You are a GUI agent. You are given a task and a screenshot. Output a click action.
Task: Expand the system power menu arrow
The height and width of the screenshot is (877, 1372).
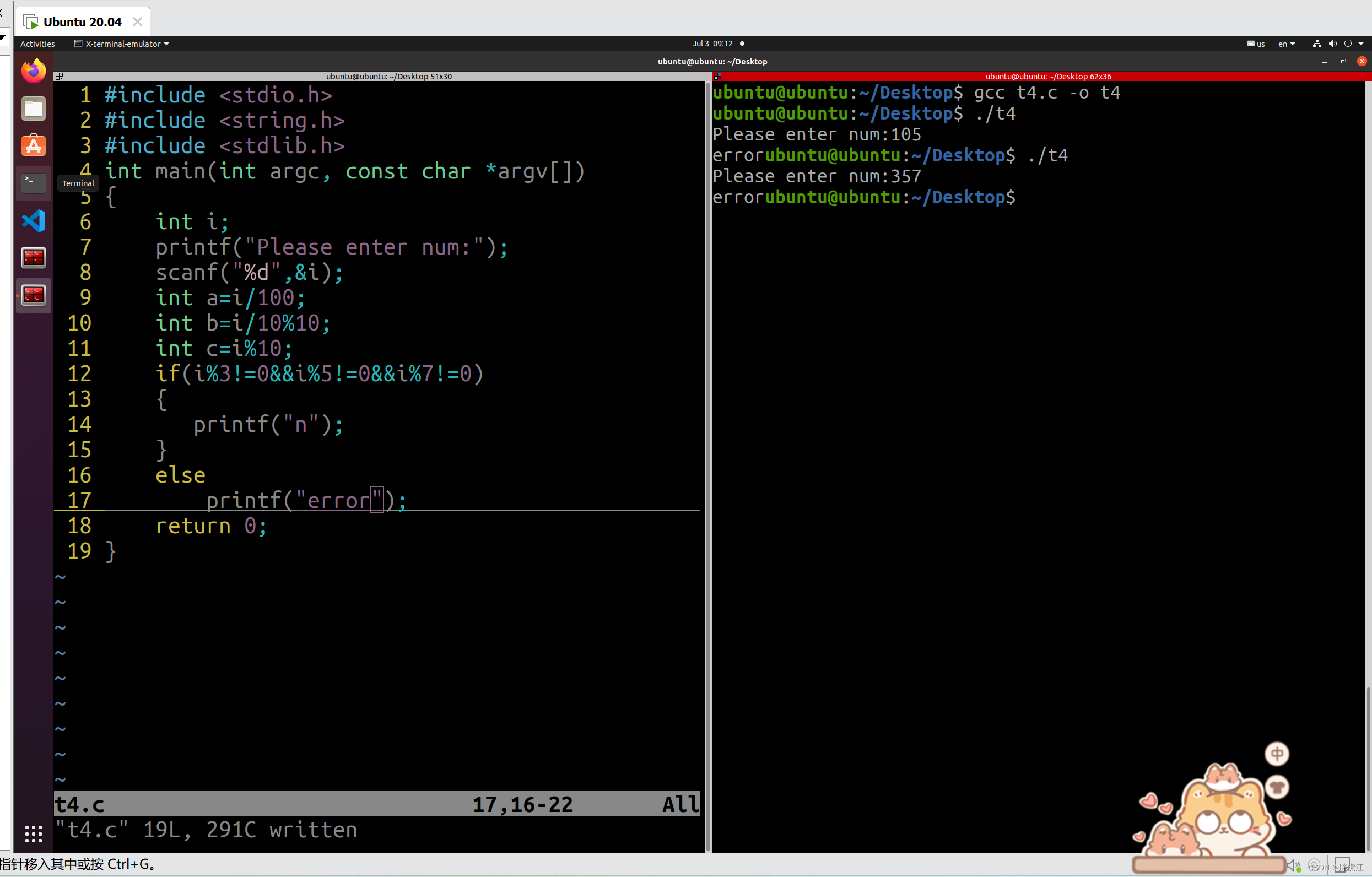(1361, 44)
